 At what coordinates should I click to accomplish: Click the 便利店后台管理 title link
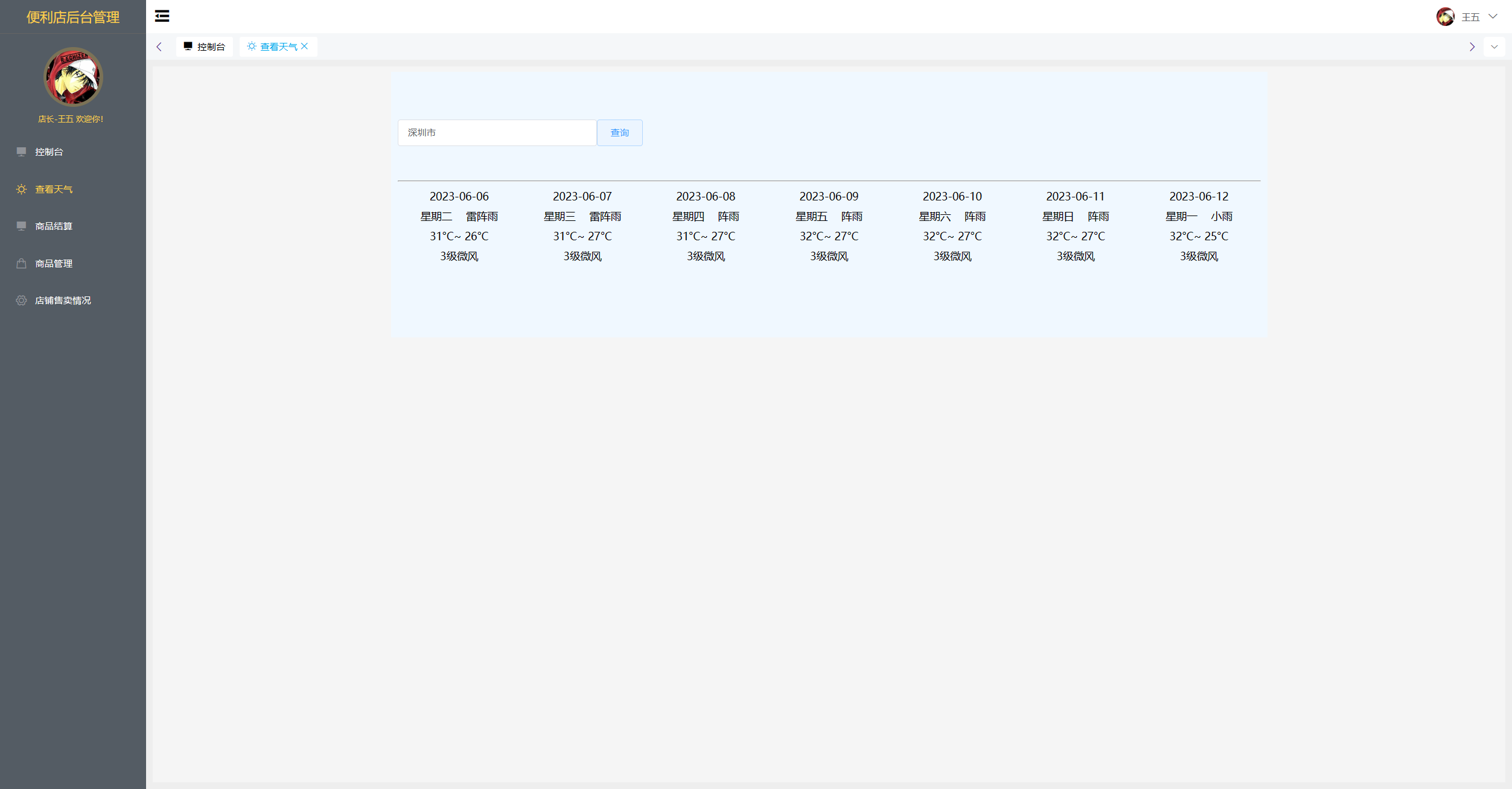click(x=72, y=17)
